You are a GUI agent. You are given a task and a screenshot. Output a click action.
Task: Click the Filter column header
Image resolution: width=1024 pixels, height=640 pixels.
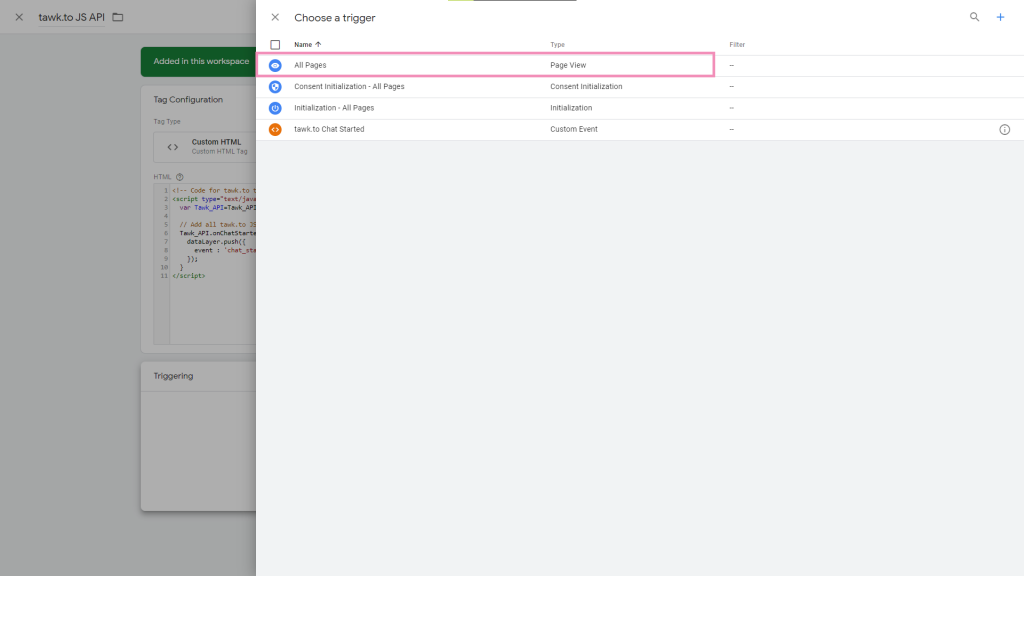pyautogui.click(x=737, y=44)
